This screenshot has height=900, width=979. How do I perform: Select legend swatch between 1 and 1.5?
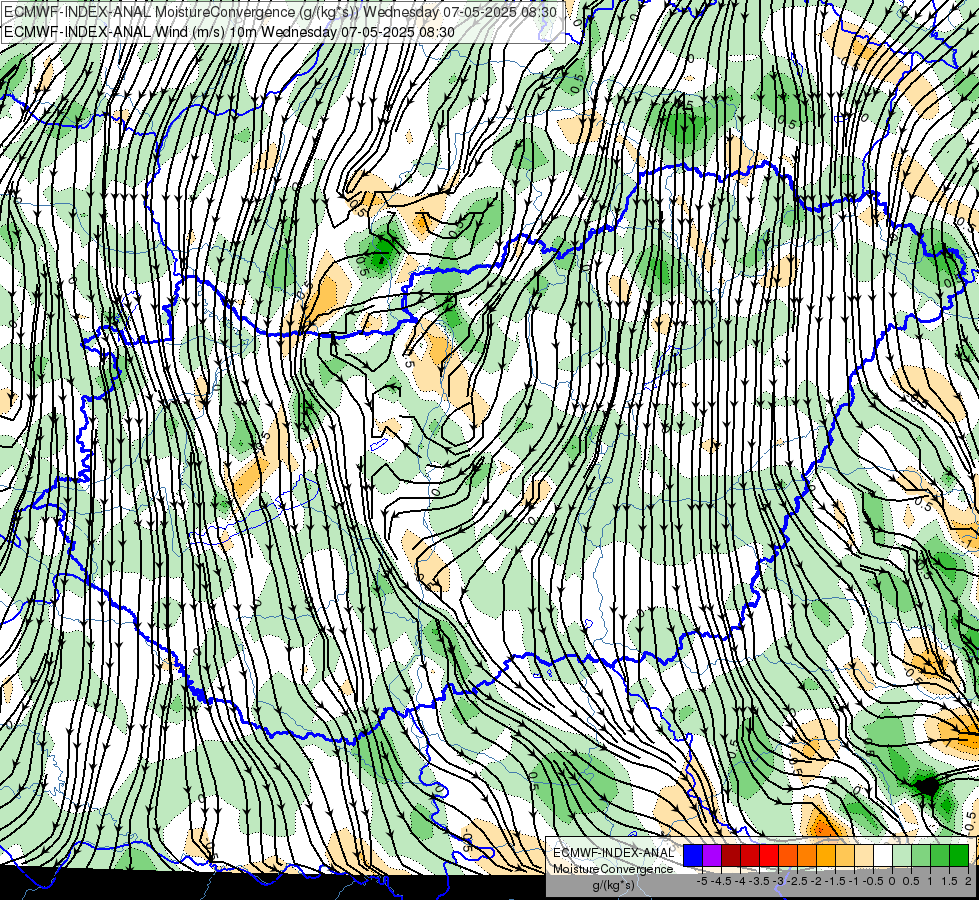(x=940, y=855)
